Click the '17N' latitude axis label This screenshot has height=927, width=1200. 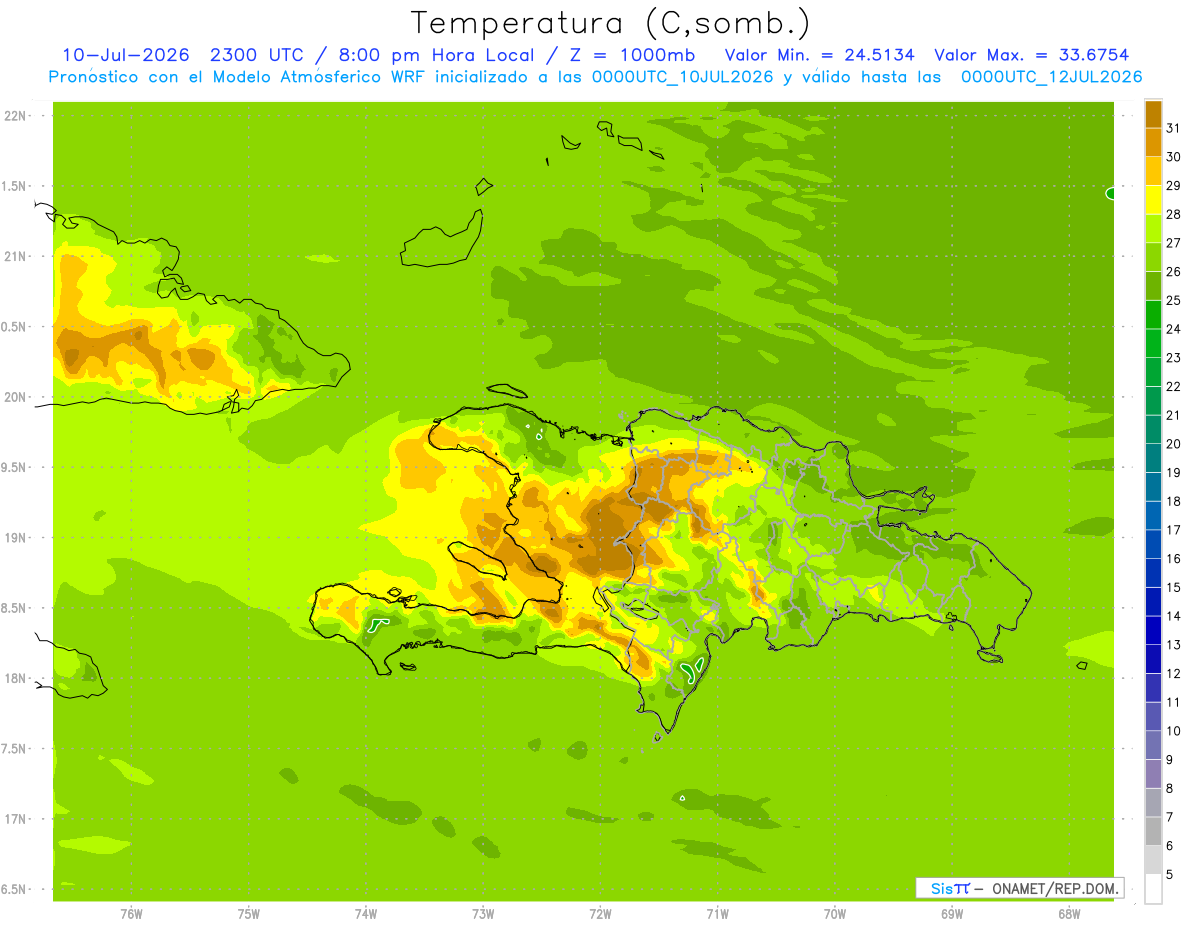point(15,819)
